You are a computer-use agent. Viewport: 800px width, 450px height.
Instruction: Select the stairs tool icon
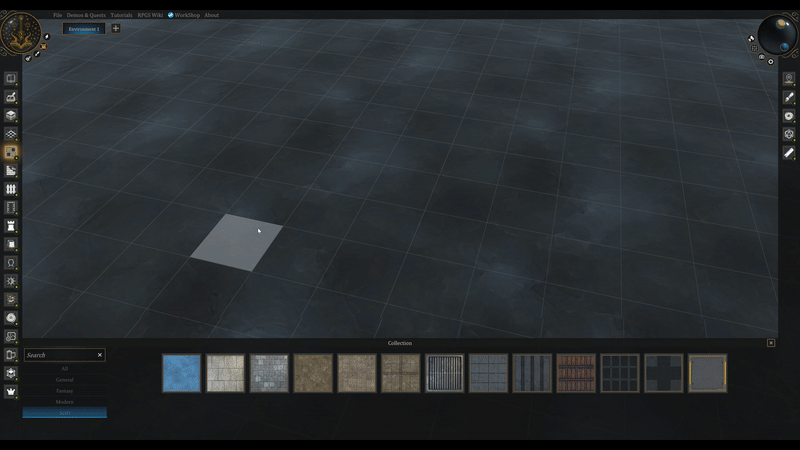click(x=11, y=170)
